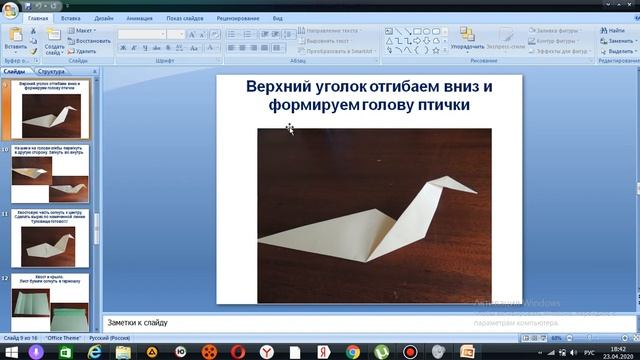Select slide 10 thumbnail
The height and width of the screenshot is (360, 640).
[x=50, y=174]
